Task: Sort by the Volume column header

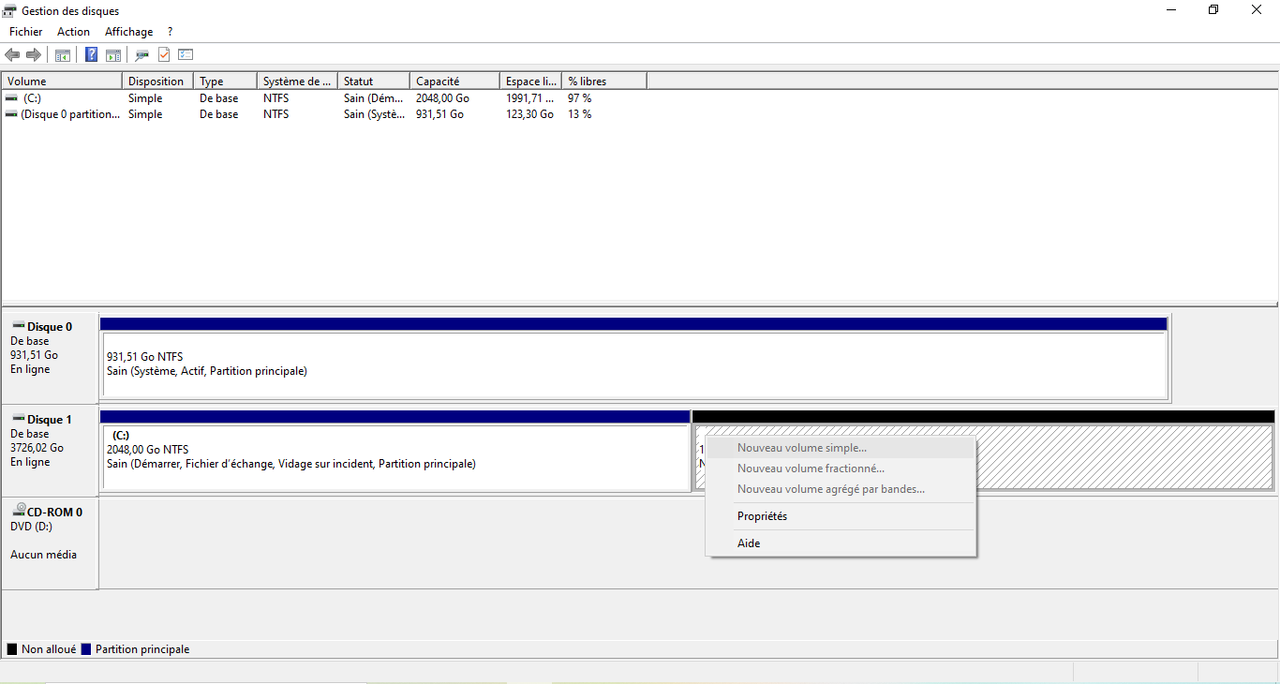Action: pyautogui.click(x=62, y=81)
